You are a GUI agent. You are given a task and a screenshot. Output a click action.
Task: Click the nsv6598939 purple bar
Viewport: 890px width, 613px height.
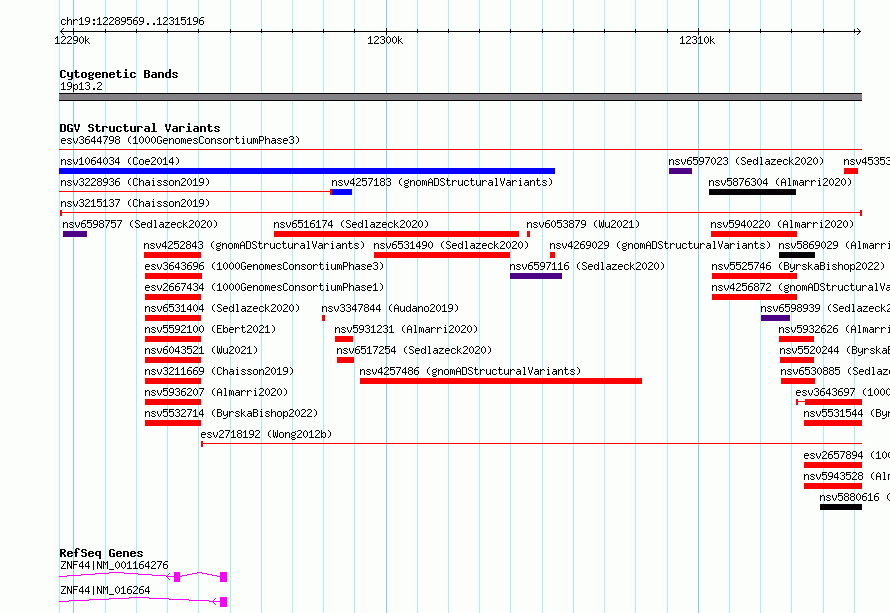tap(775, 318)
